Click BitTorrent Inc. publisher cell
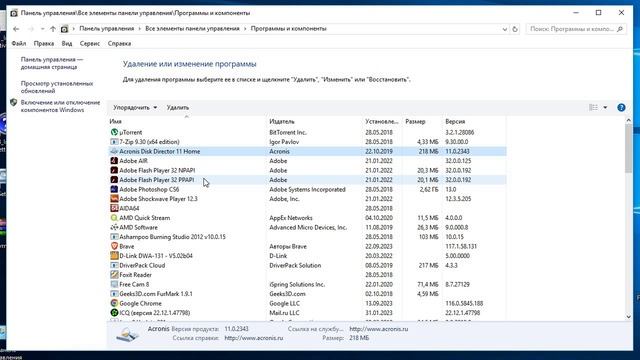Image resolution: width=640 pixels, height=360 pixels. 288,133
